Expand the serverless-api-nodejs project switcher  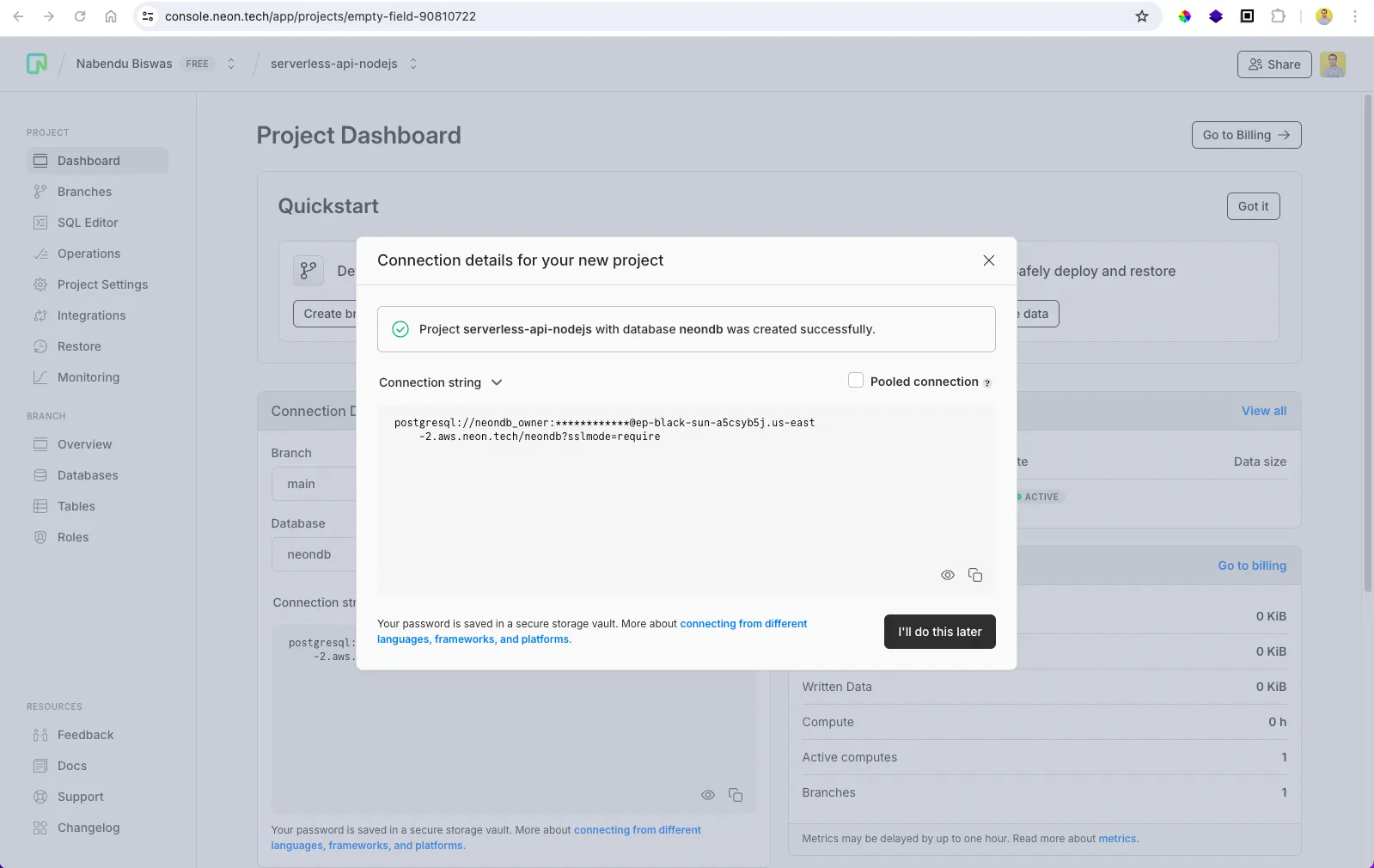(x=413, y=64)
